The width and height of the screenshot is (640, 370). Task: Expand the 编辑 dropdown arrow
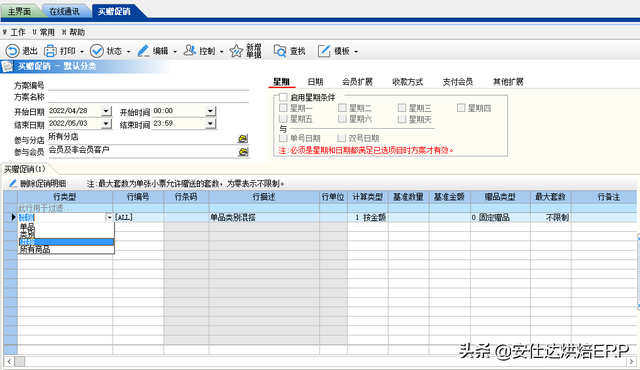[x=175, y=52]
